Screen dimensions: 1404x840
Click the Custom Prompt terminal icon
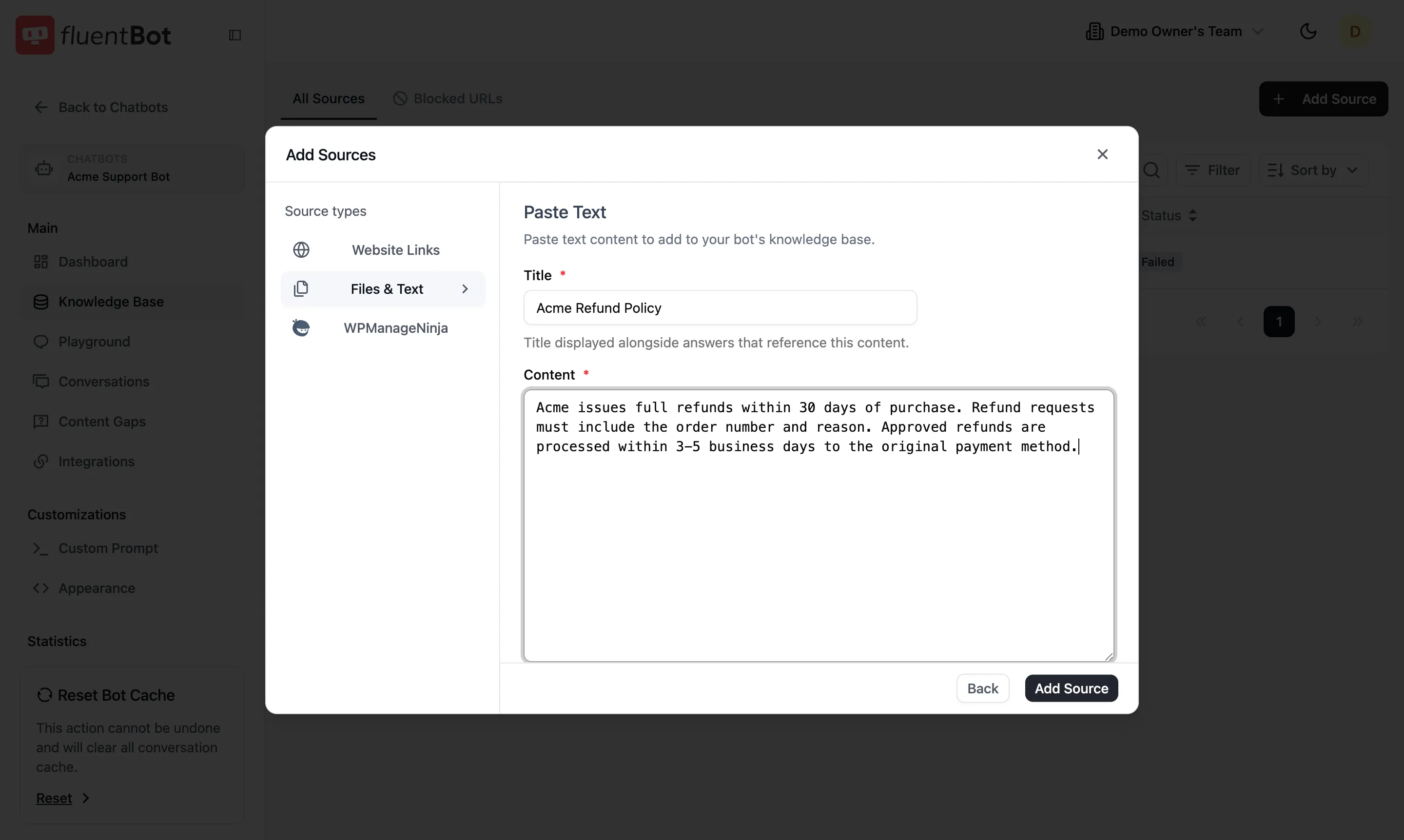[x=41, y=548]
